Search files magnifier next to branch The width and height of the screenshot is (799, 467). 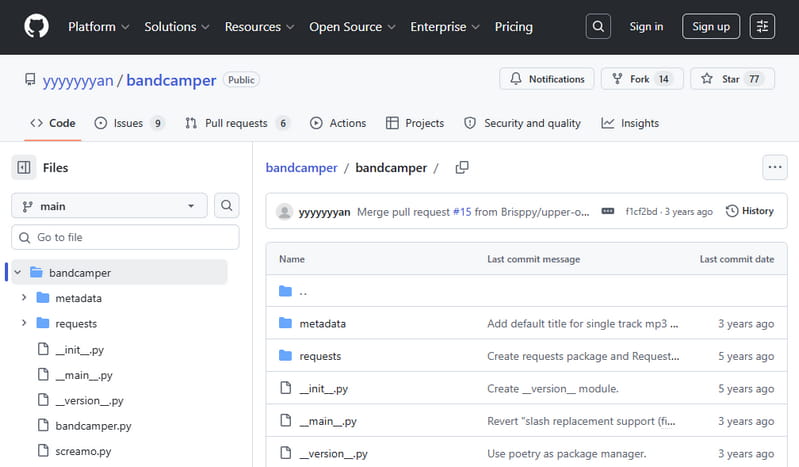(x=227, y=205)
